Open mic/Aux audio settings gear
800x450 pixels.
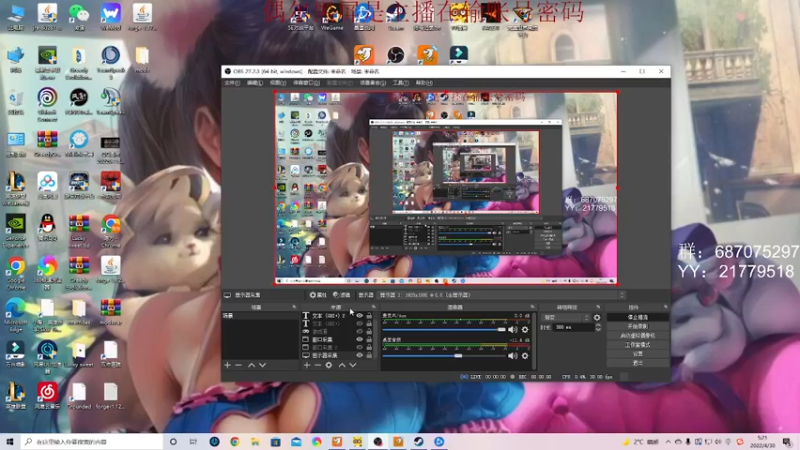pos(525,330)
